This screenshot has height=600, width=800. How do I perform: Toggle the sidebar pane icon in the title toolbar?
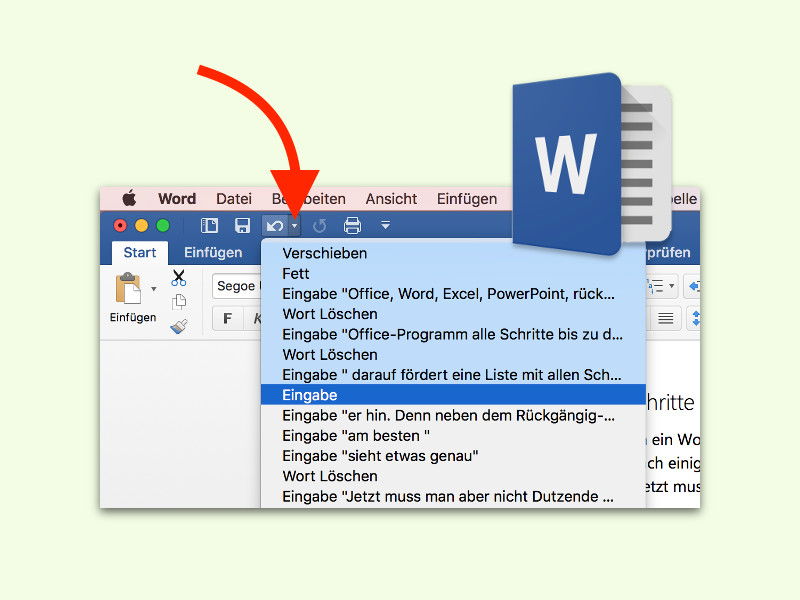pyautogui.click(x=209, y=225)
